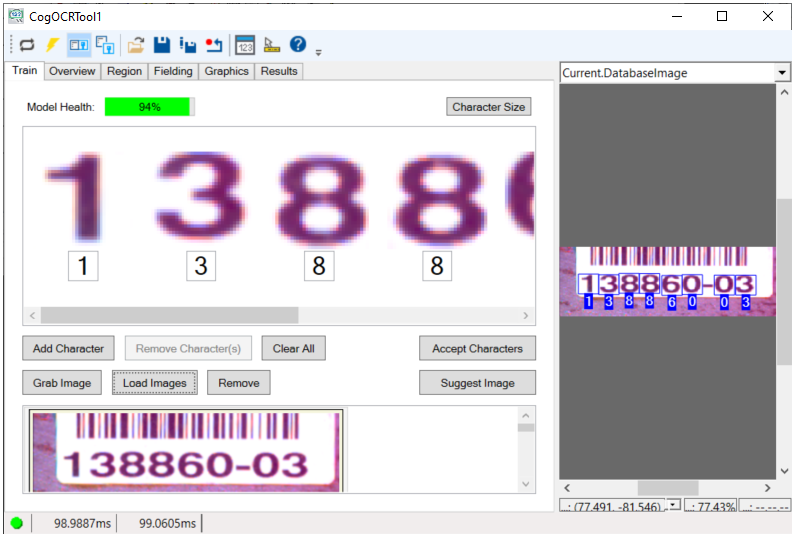The width and height of the screenshot is (795, 536).
Task: Click the tooltips pointer-and-ruler icon
Action: [x=272, y=45]
